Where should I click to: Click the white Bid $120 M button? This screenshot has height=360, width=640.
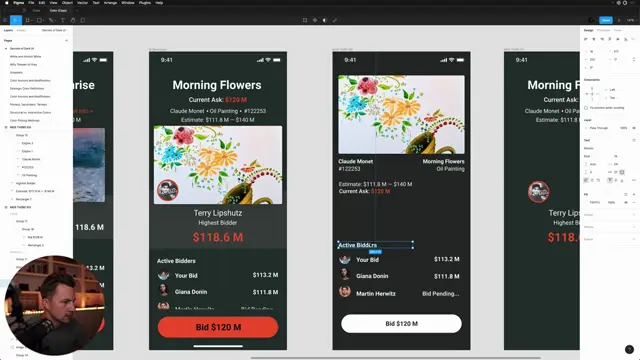(x=401, y=324)
